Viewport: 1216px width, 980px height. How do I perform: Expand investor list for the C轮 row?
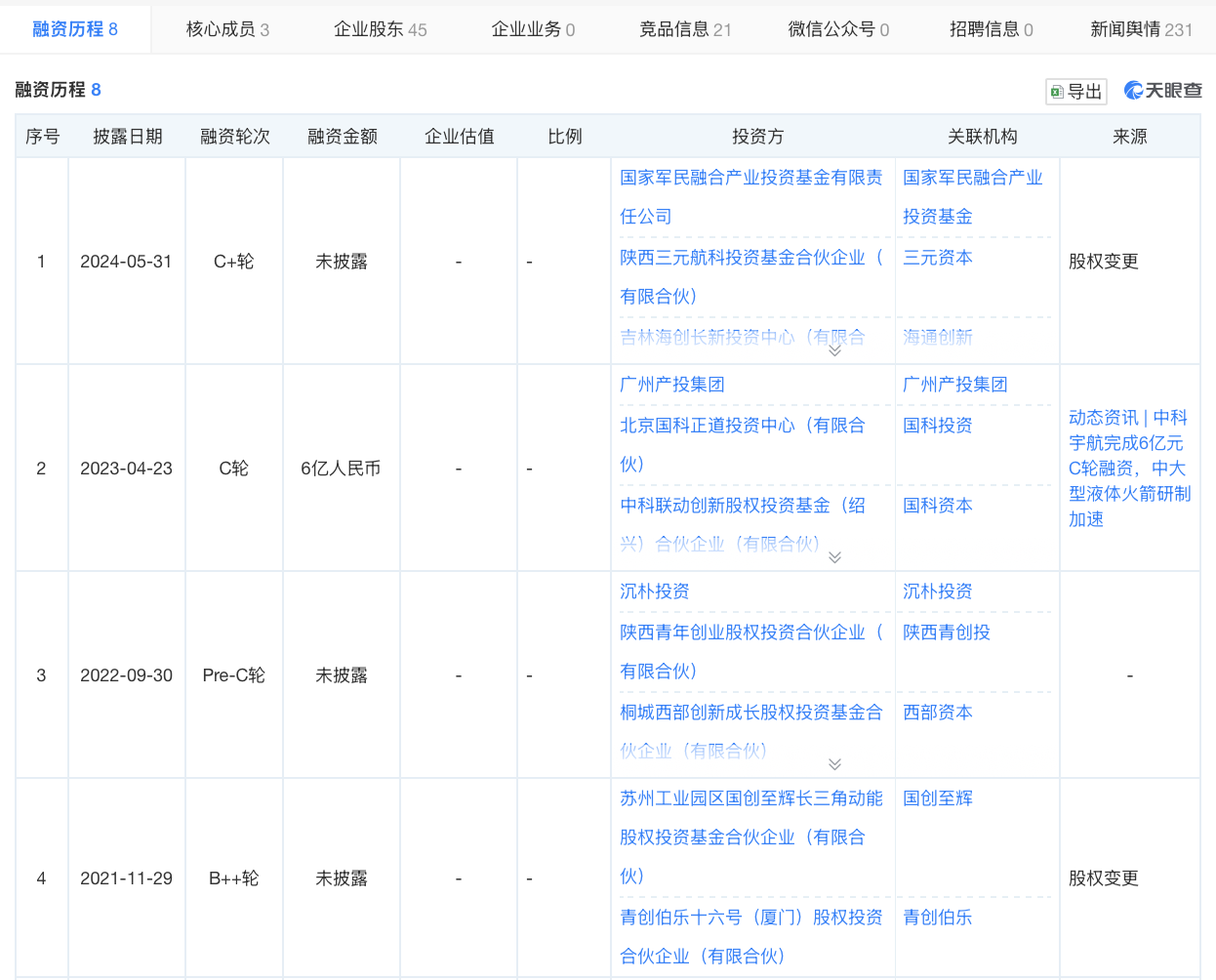pyautogui.click(x=834, y=557)
